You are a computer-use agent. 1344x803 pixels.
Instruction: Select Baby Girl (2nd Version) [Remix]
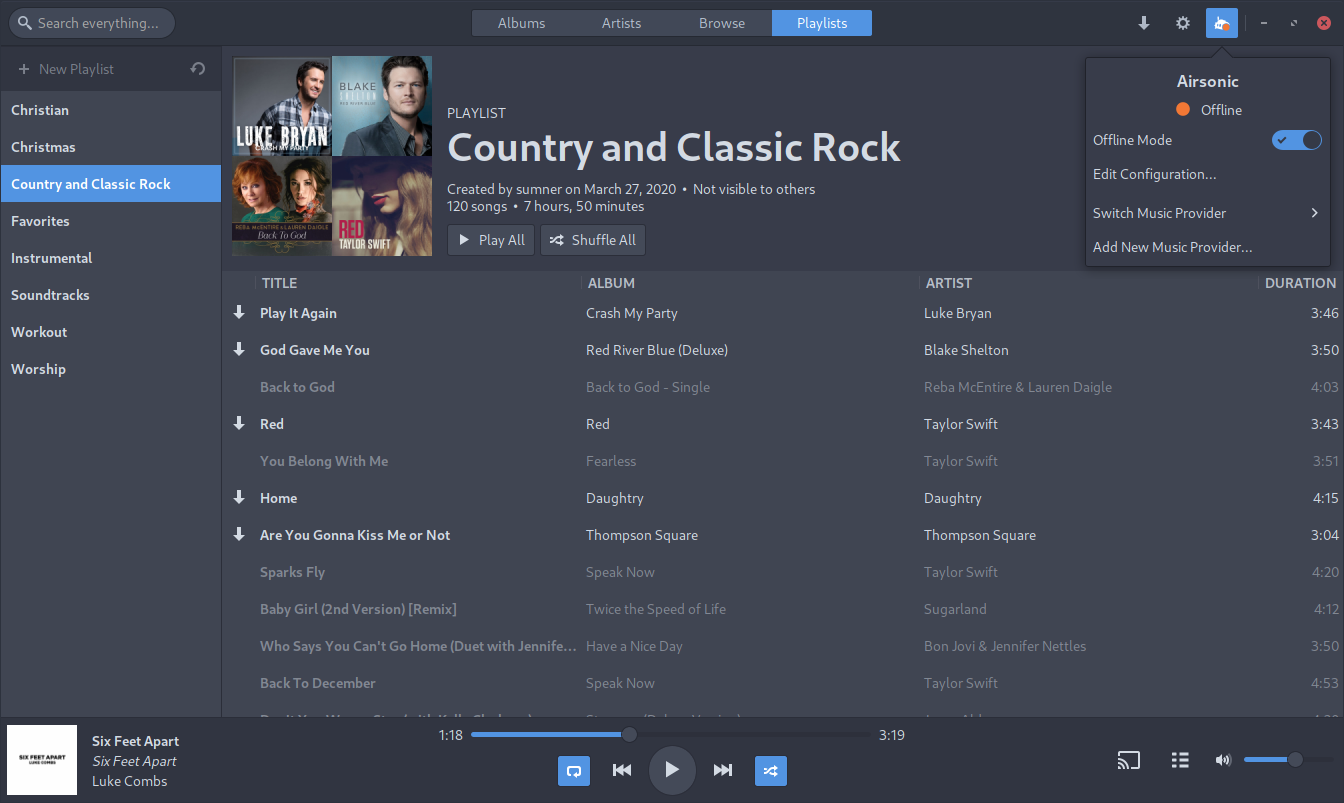tap(358, 609)
